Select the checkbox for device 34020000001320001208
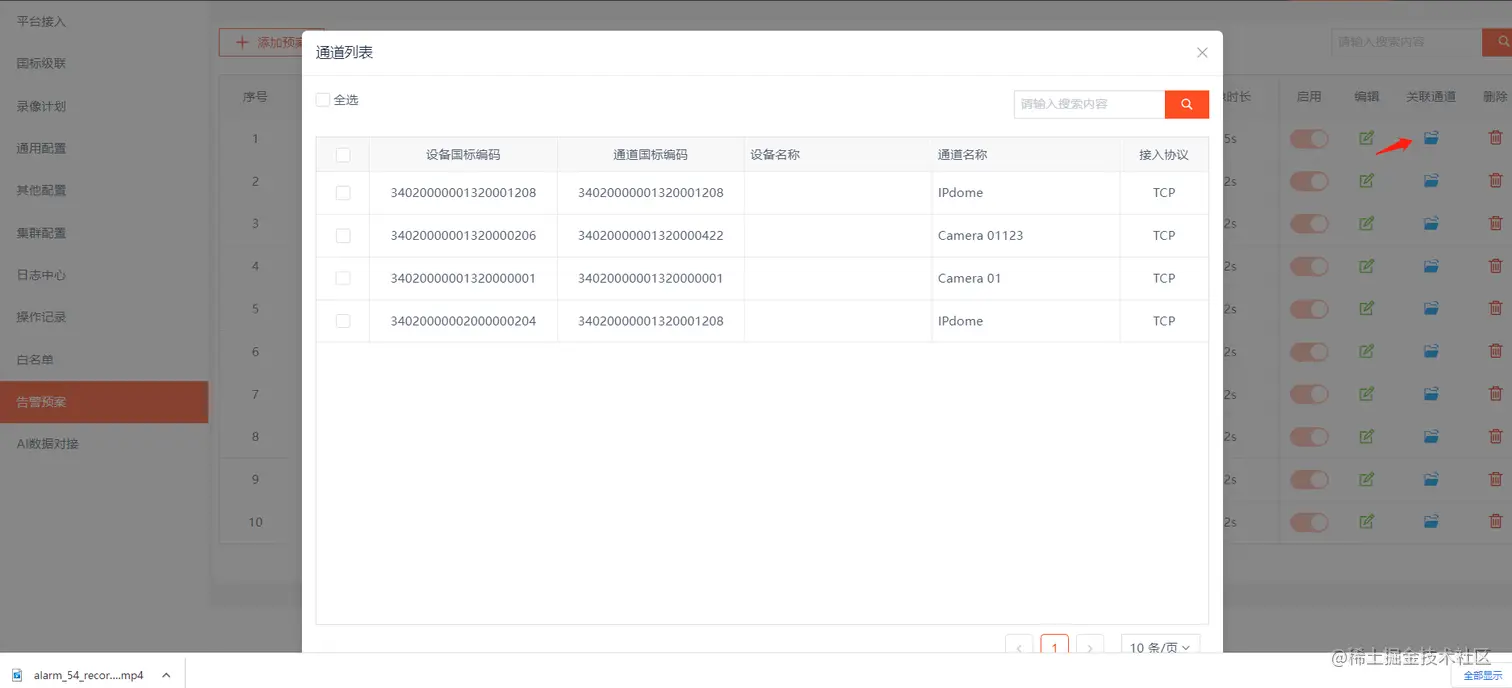Viewport: 1512px width, 688px height. tap(343, 192)
